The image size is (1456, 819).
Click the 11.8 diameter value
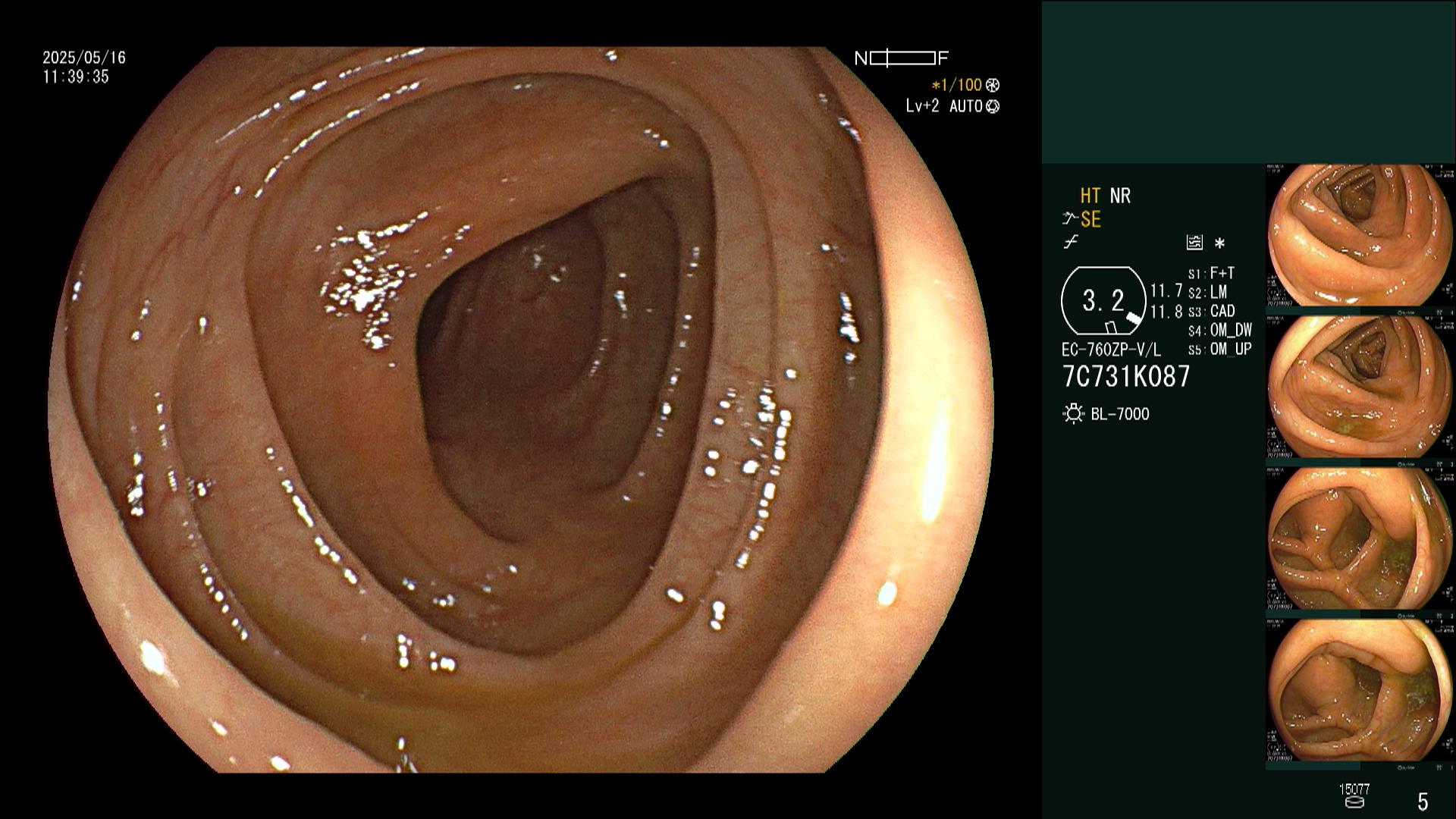click(1166, 312)
